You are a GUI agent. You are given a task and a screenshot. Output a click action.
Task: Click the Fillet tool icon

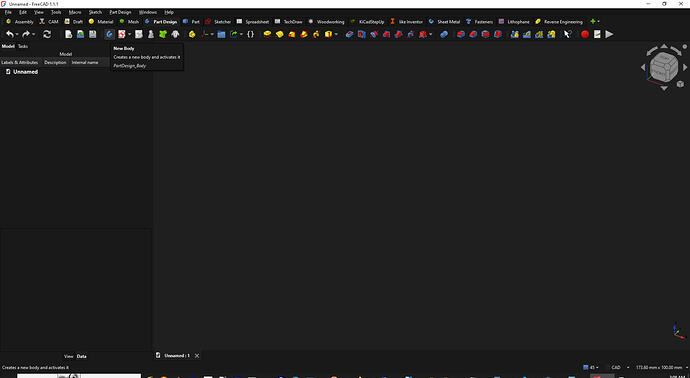point(461,34)
